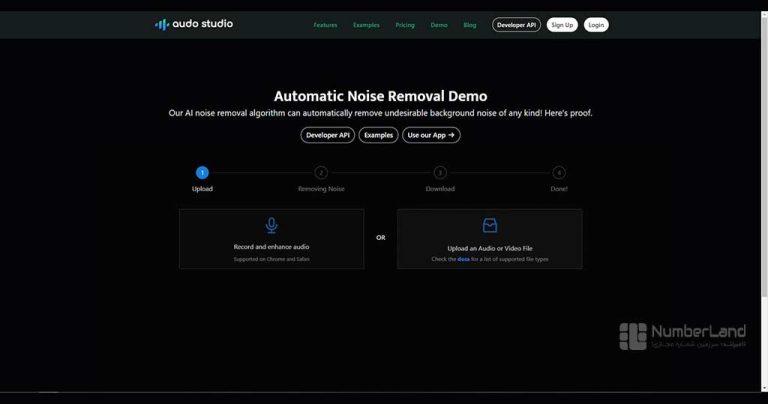Screen dimensions: 768x404
Task: Select step 3 Download circle
Action: click(x=440, y=172)
